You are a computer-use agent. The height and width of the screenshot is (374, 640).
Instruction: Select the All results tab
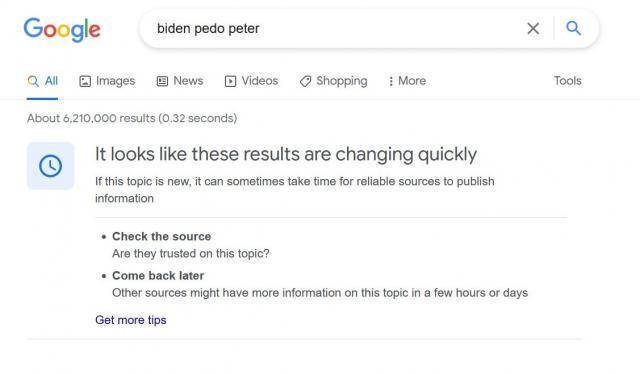tap(42, 81)
